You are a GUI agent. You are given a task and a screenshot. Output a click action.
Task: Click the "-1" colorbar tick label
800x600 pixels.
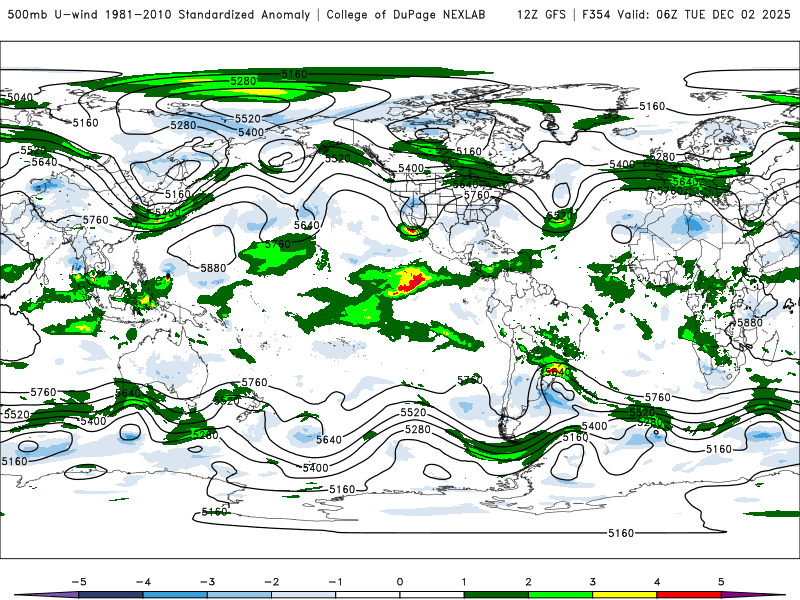click(x=335, y=582)
